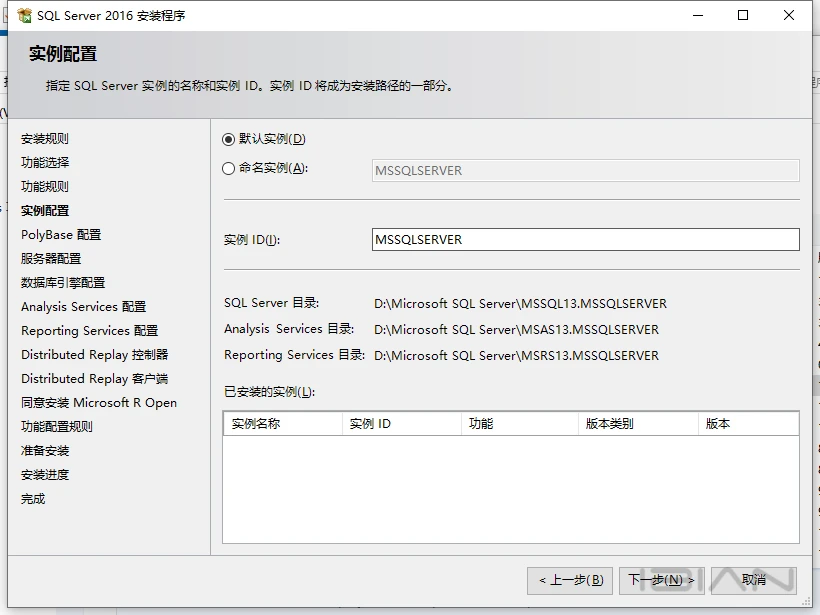Click the 版本 column header
Image resolution: width=820 pixels, height=615 pixels.
[748, 424]
